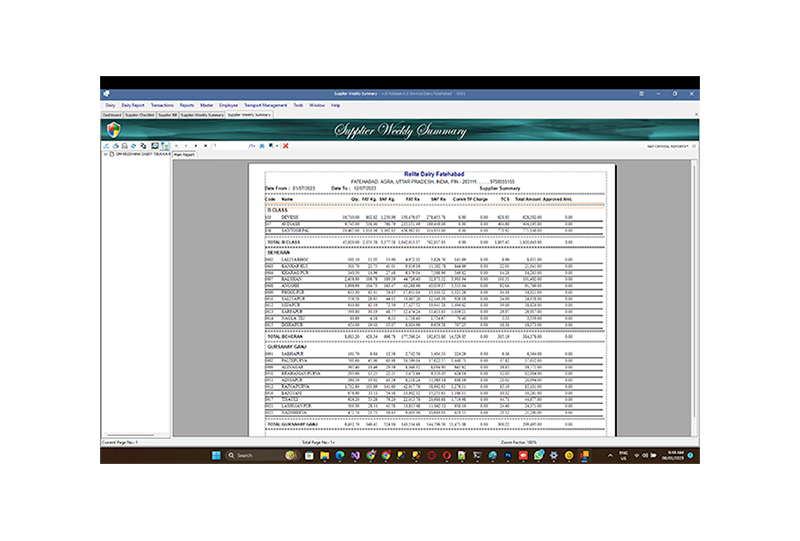Image resolution: width=800 pixels, height=541 pixels.
Task: Jump to last page of the report
Action: pos(206,146)
